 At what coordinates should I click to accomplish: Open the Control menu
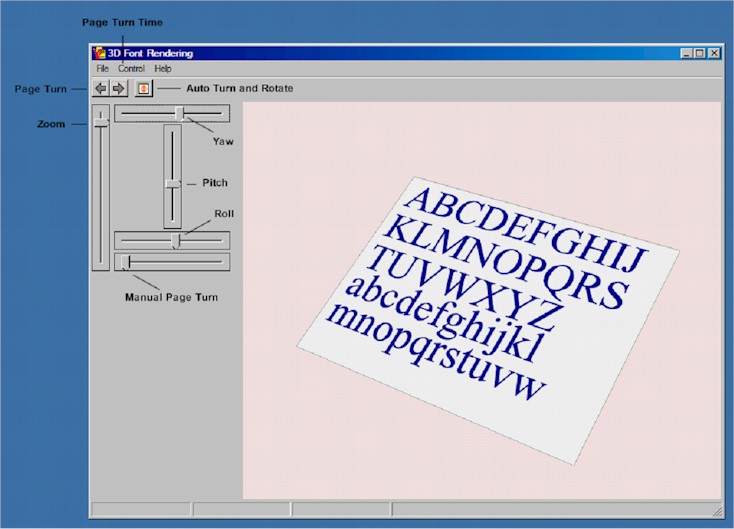[131, 68]
